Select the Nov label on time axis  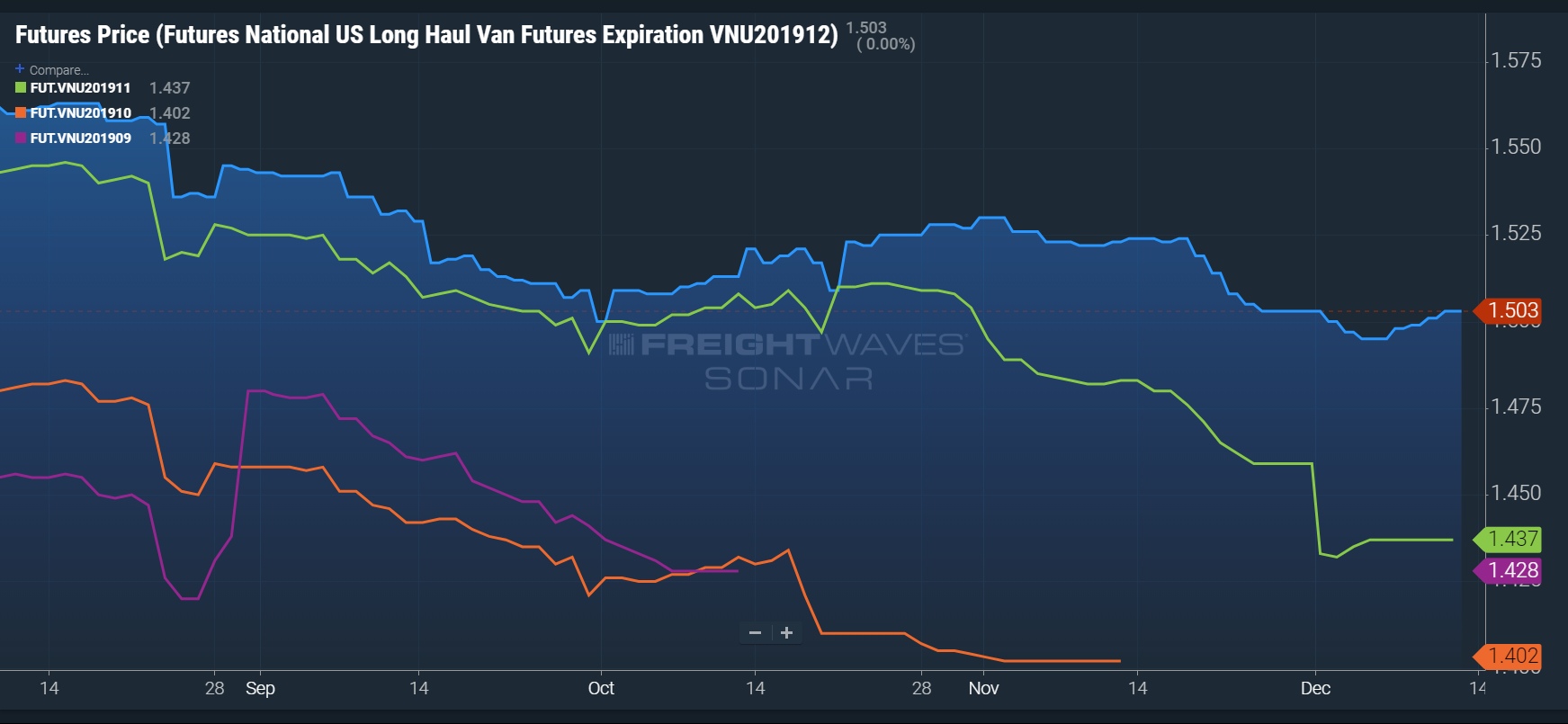point(983,689)
